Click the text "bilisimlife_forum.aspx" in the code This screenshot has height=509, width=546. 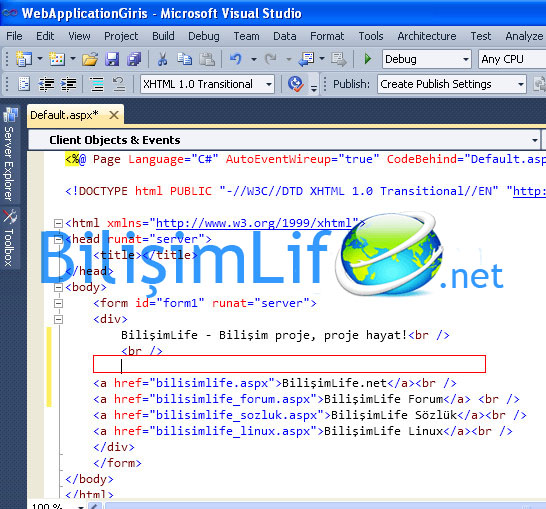coord(233,399)
